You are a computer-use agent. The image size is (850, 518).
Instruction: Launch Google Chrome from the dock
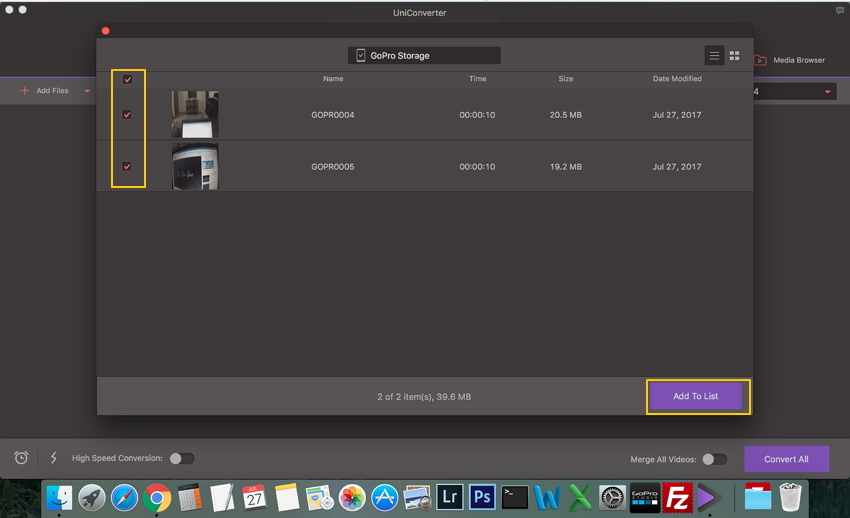click(157, 497)
